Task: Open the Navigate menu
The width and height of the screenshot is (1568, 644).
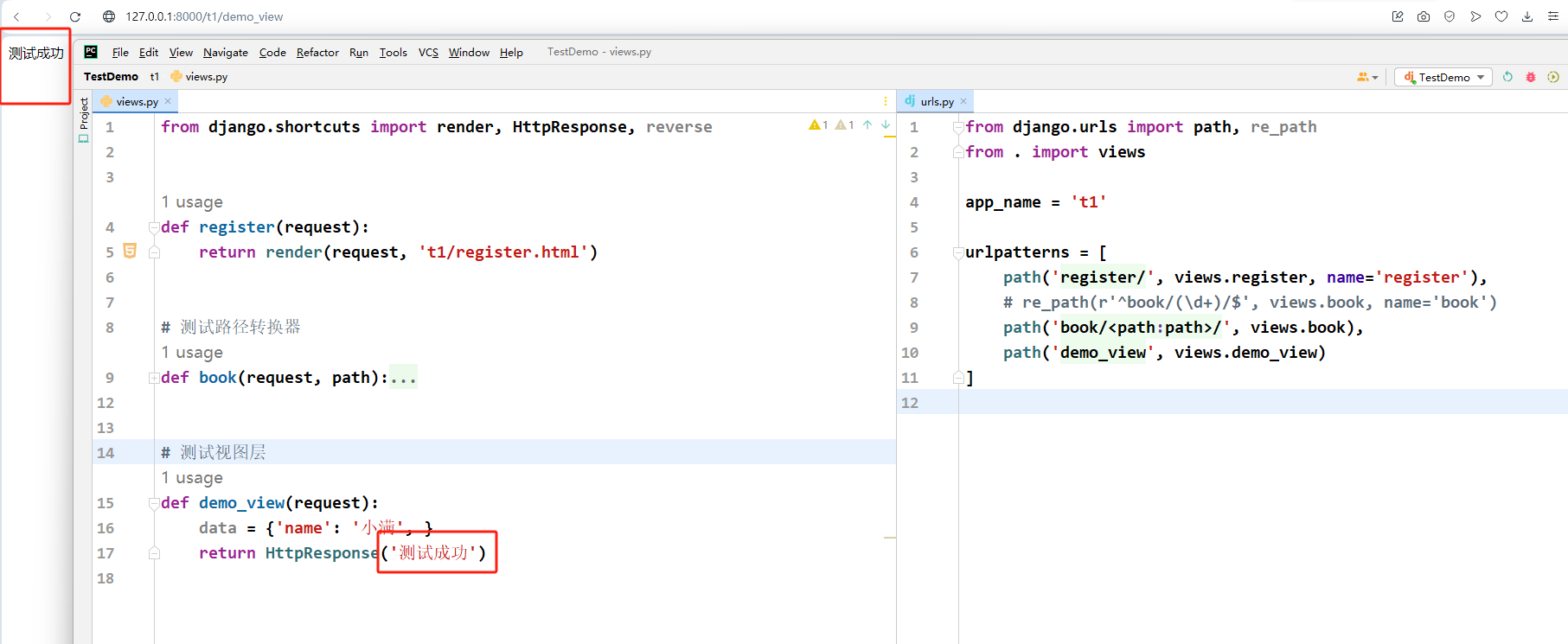Action: click(x=226, y=53)
